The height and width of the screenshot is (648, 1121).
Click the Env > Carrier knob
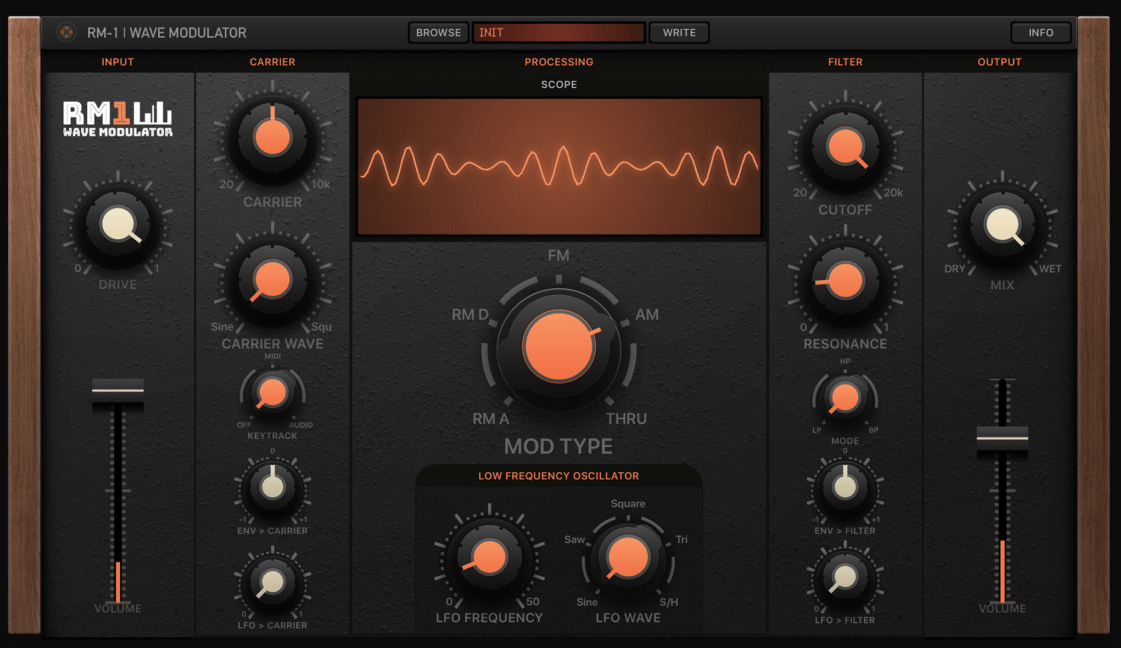[x=272, y=487]
